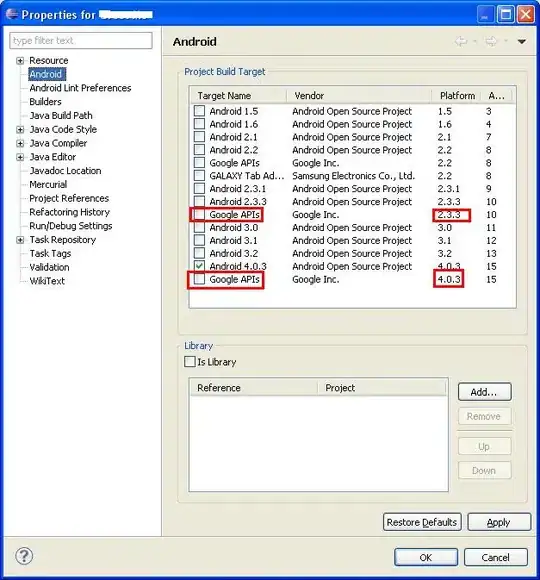
Task: Open the Builders properties page
Action: tap(45, 102)
